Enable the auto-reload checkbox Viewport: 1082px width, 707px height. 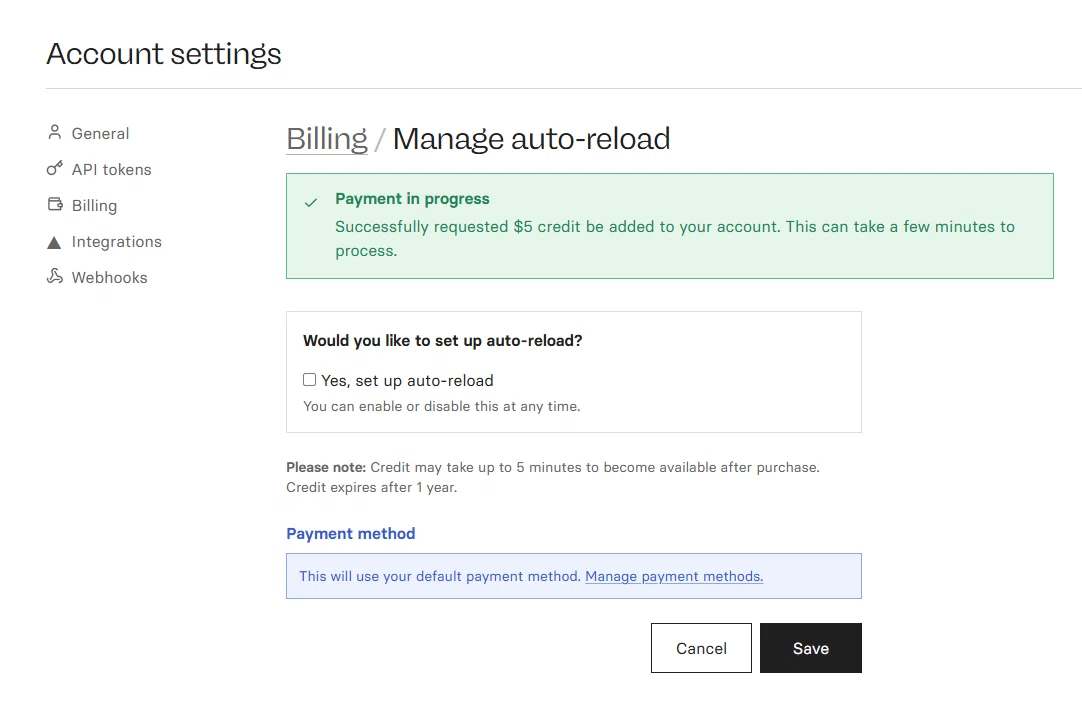pyautogui.click(x=309, y=379)
